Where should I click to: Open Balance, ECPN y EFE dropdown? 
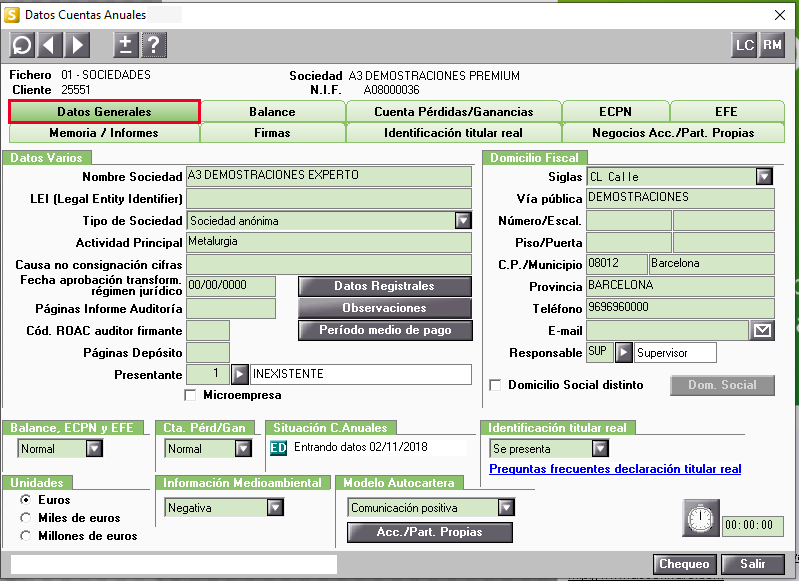tap(94, 448)
